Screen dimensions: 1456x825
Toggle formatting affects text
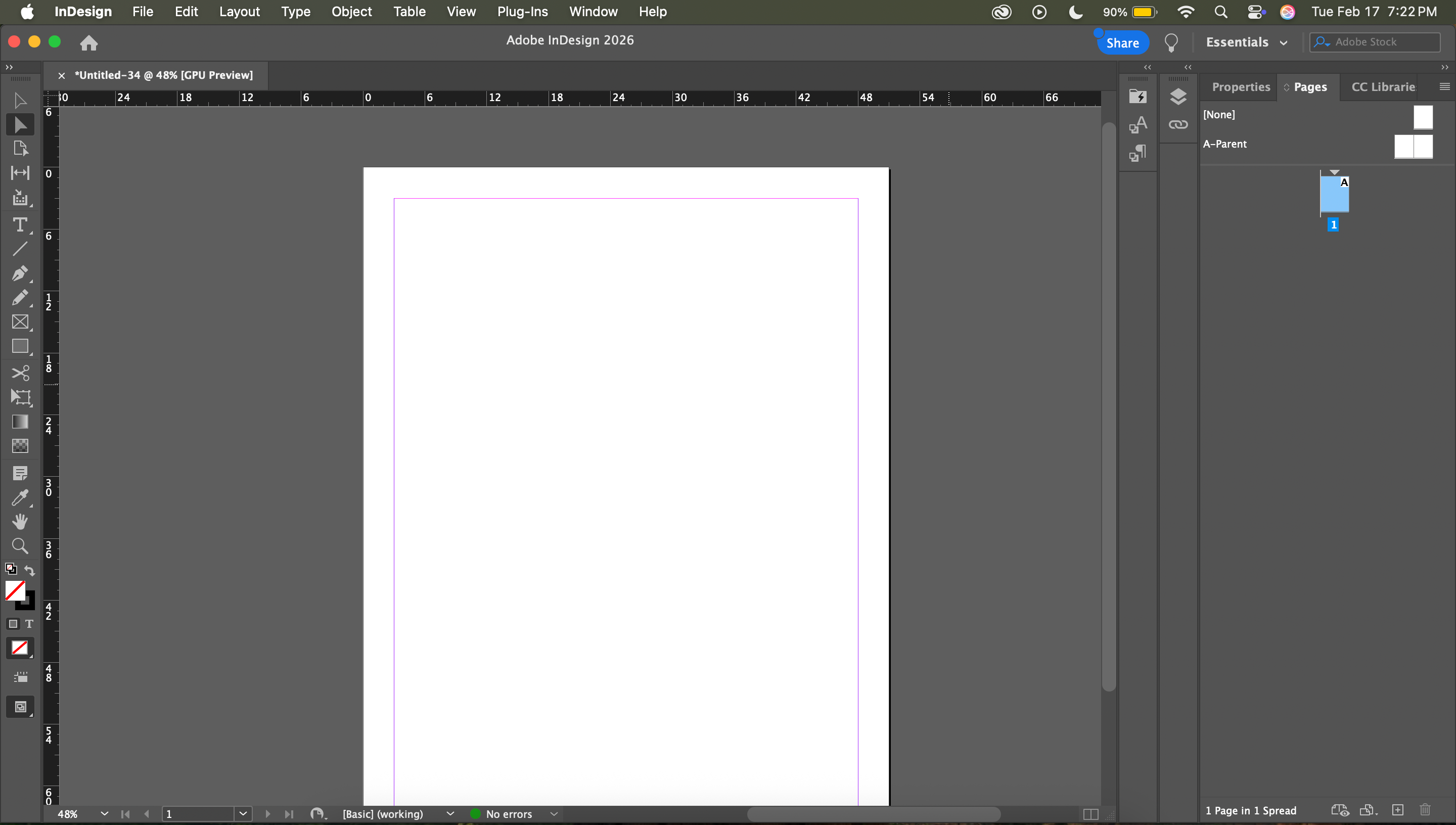[29, 624]
